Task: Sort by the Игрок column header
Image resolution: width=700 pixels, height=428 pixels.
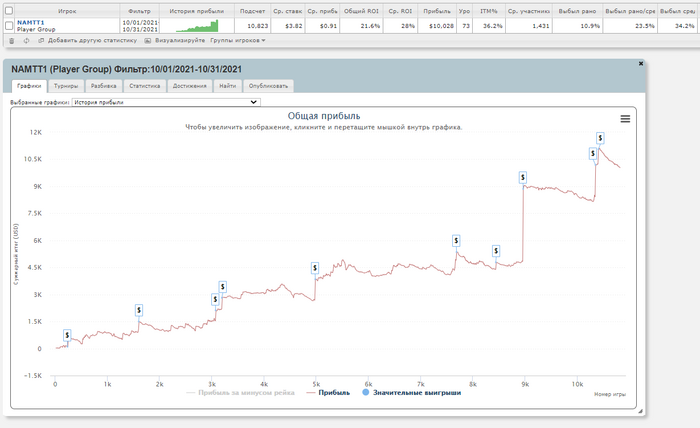Action: [67, 11]
